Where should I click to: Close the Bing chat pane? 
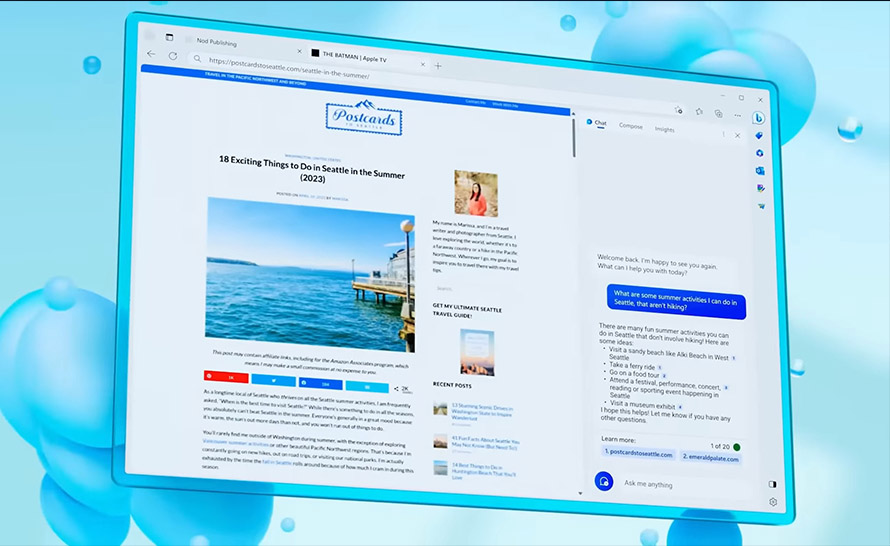coord(737,135)
